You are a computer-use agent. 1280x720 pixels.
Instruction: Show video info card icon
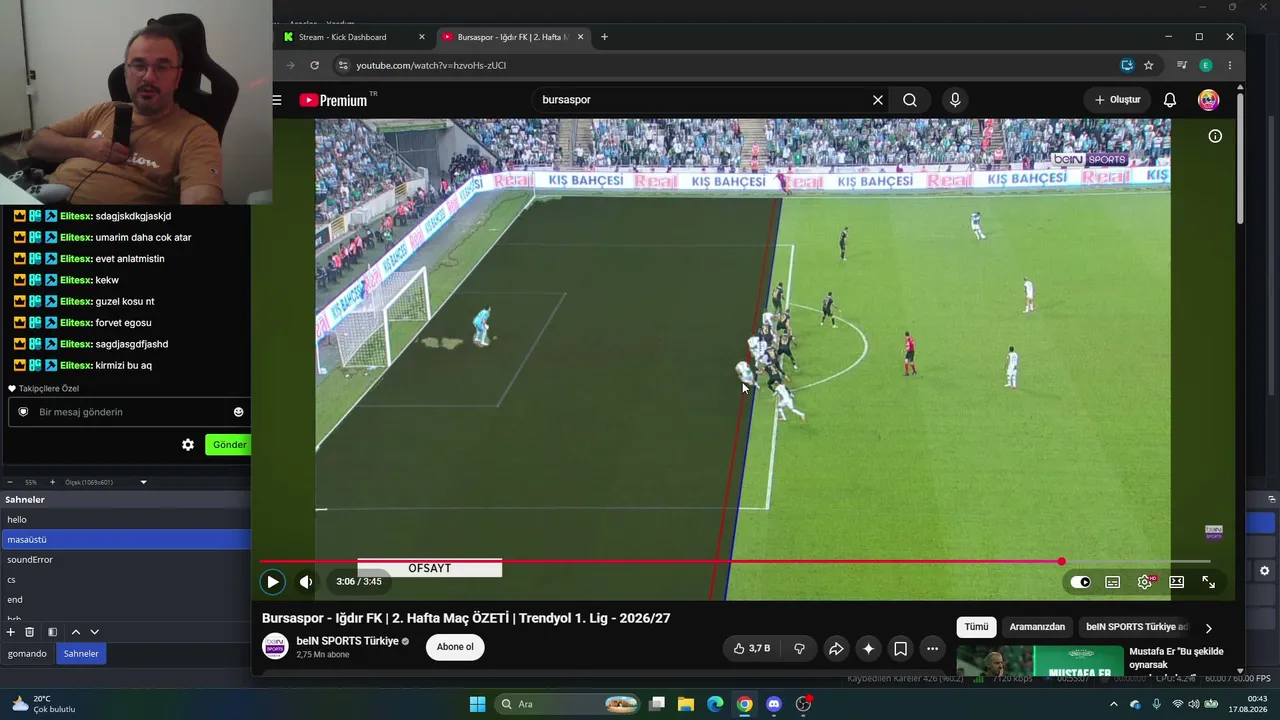click(x=1215, y=136)
